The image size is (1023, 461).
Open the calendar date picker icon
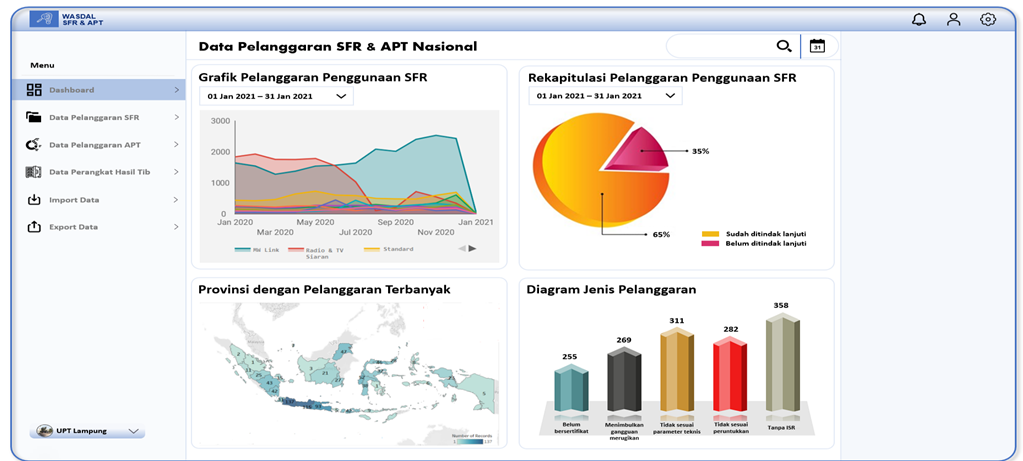[x=817, y=46]
